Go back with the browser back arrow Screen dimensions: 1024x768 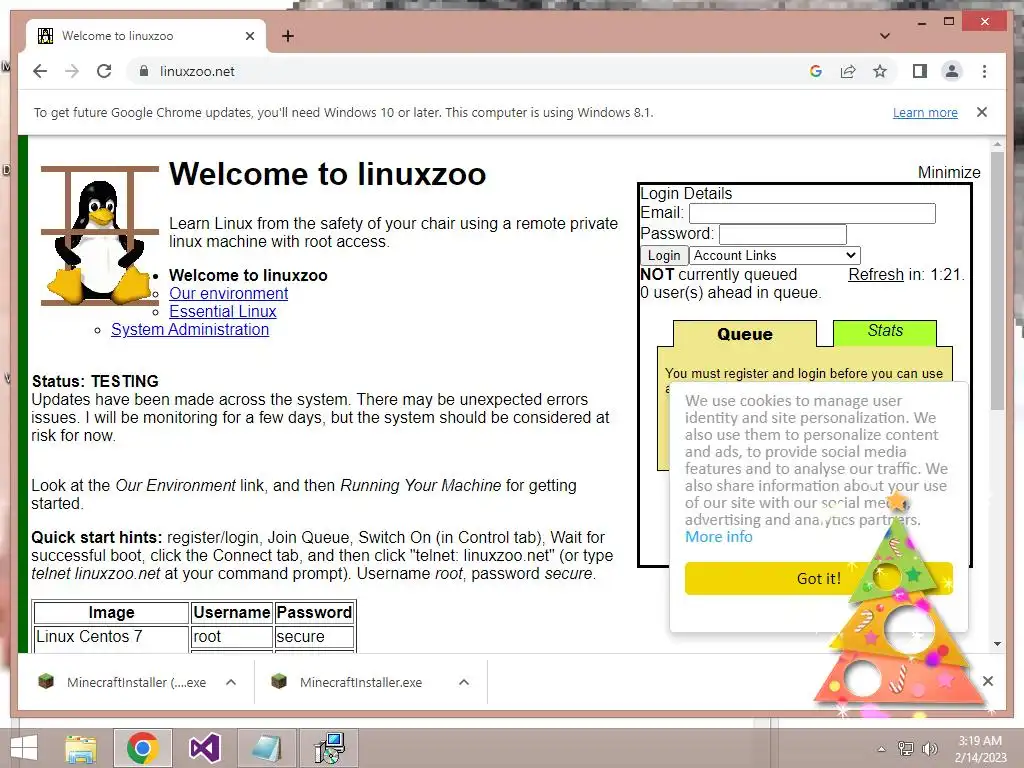(40, 71)
